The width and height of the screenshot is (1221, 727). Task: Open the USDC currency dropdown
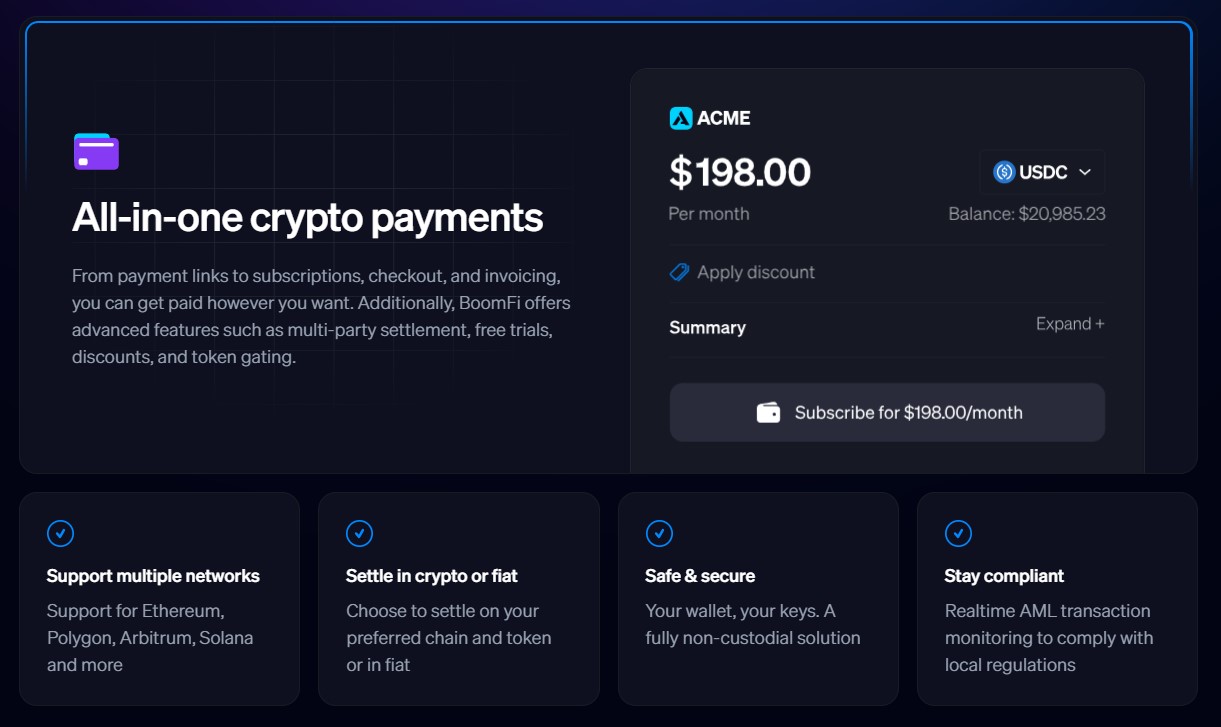click(x=1042, y=171)
